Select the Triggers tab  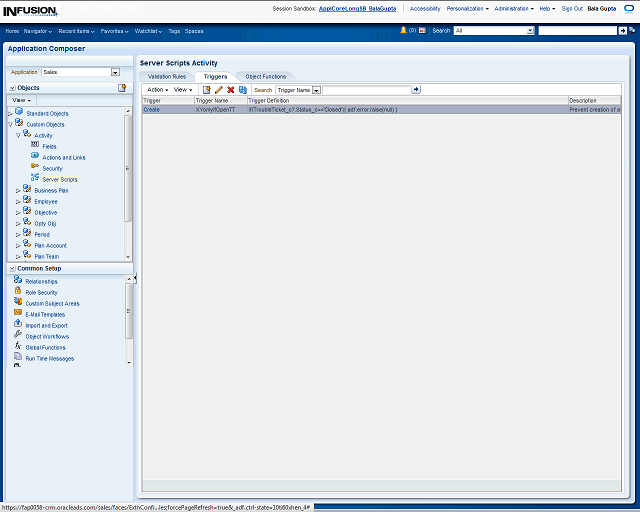coord(215,76)
